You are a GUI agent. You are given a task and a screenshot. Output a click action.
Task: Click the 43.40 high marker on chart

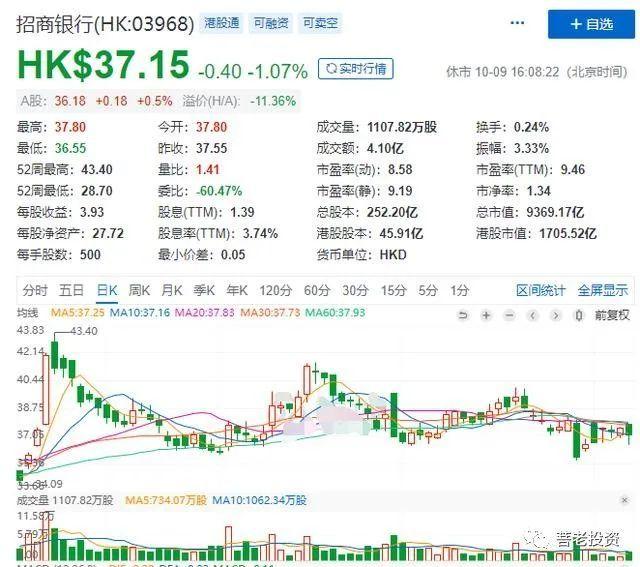pos(84,331)
